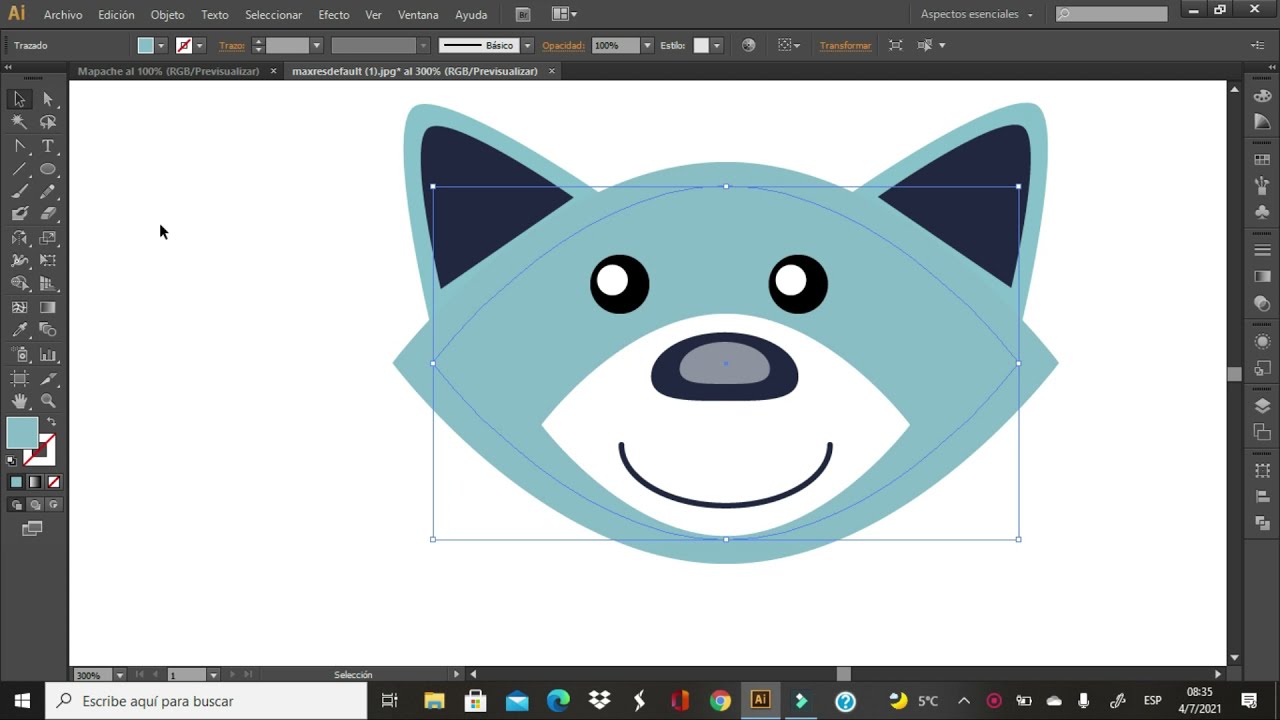1280x720 pixels.
Task: Open the Pathfinder panel icon
Action: pyautogui.click(x=1262, y=523)
